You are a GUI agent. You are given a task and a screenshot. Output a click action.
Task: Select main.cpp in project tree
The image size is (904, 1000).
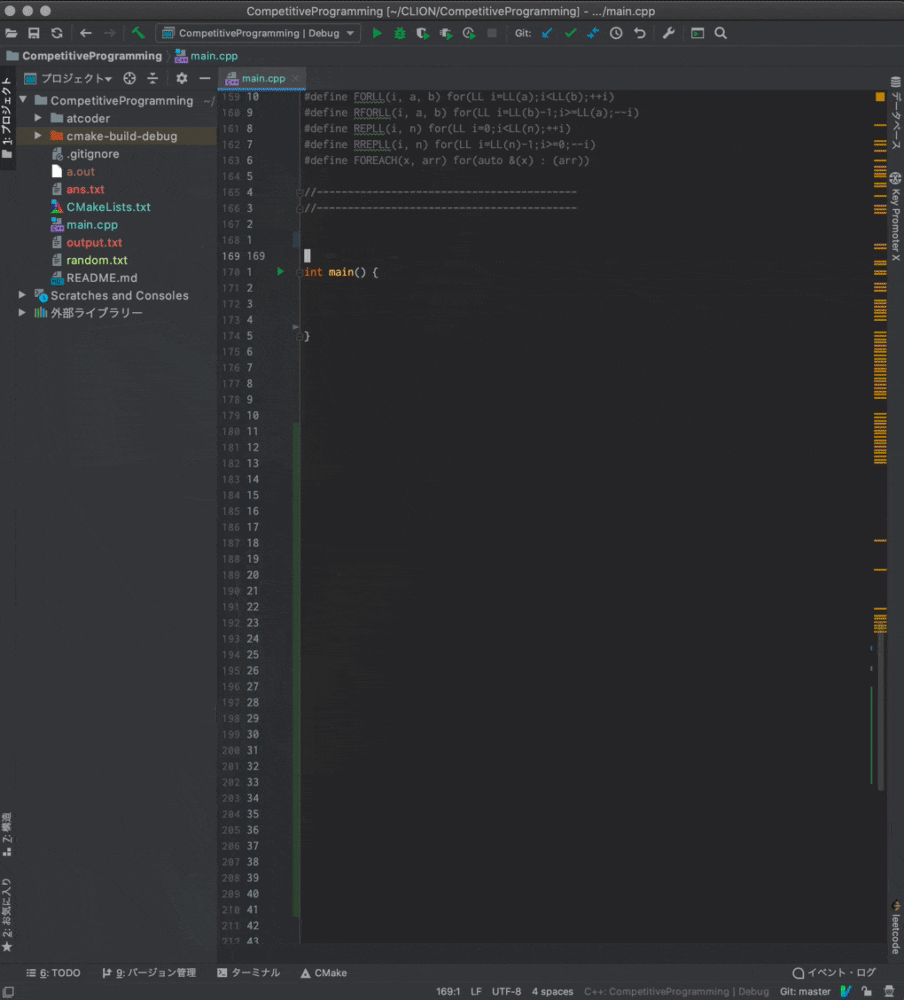pos(92,225)
